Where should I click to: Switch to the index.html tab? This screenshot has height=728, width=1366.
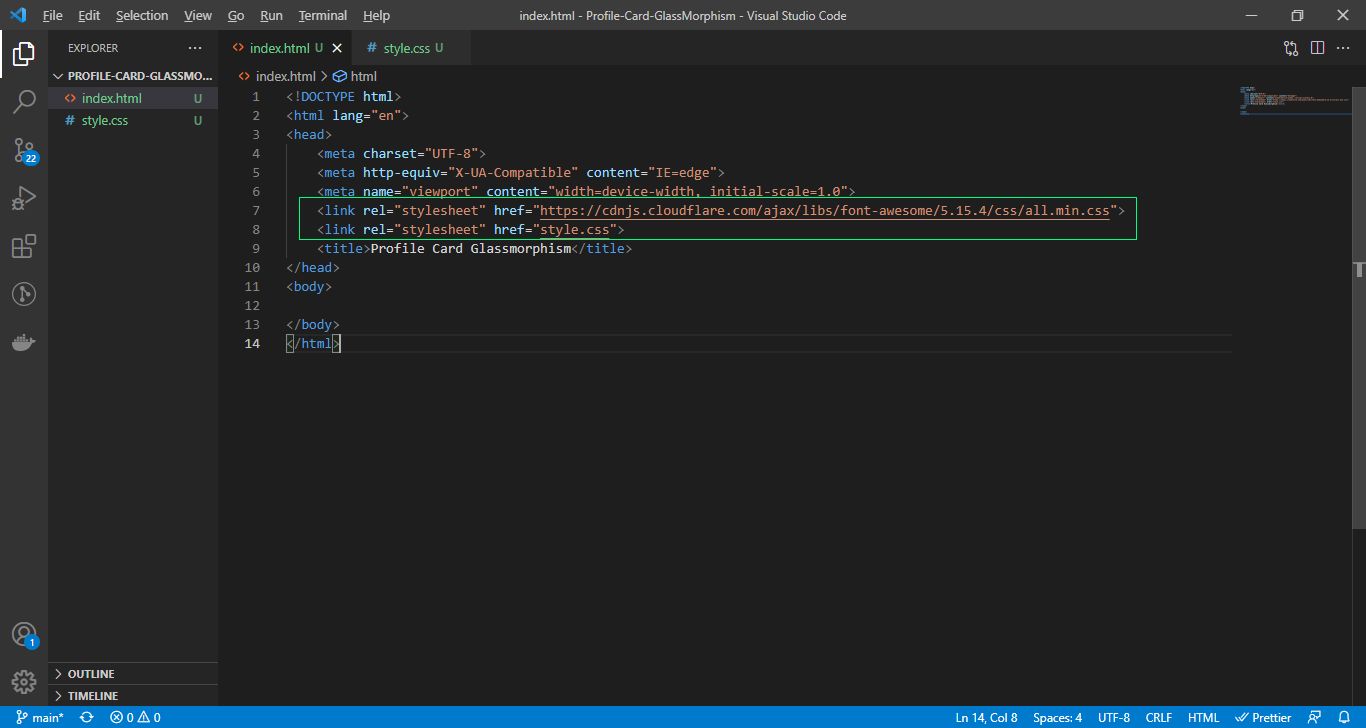(x=285, y=48)
